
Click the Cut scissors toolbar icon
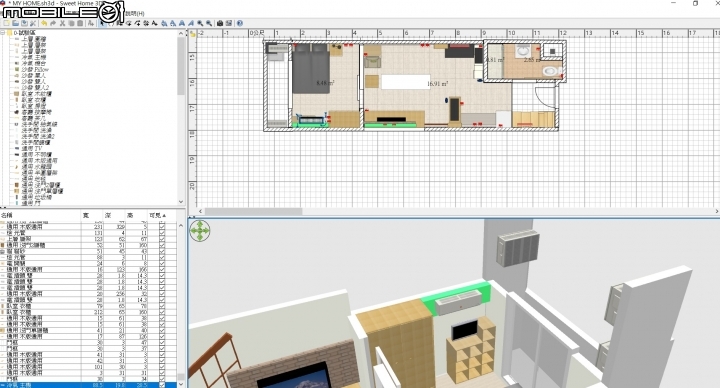[62, 23]
